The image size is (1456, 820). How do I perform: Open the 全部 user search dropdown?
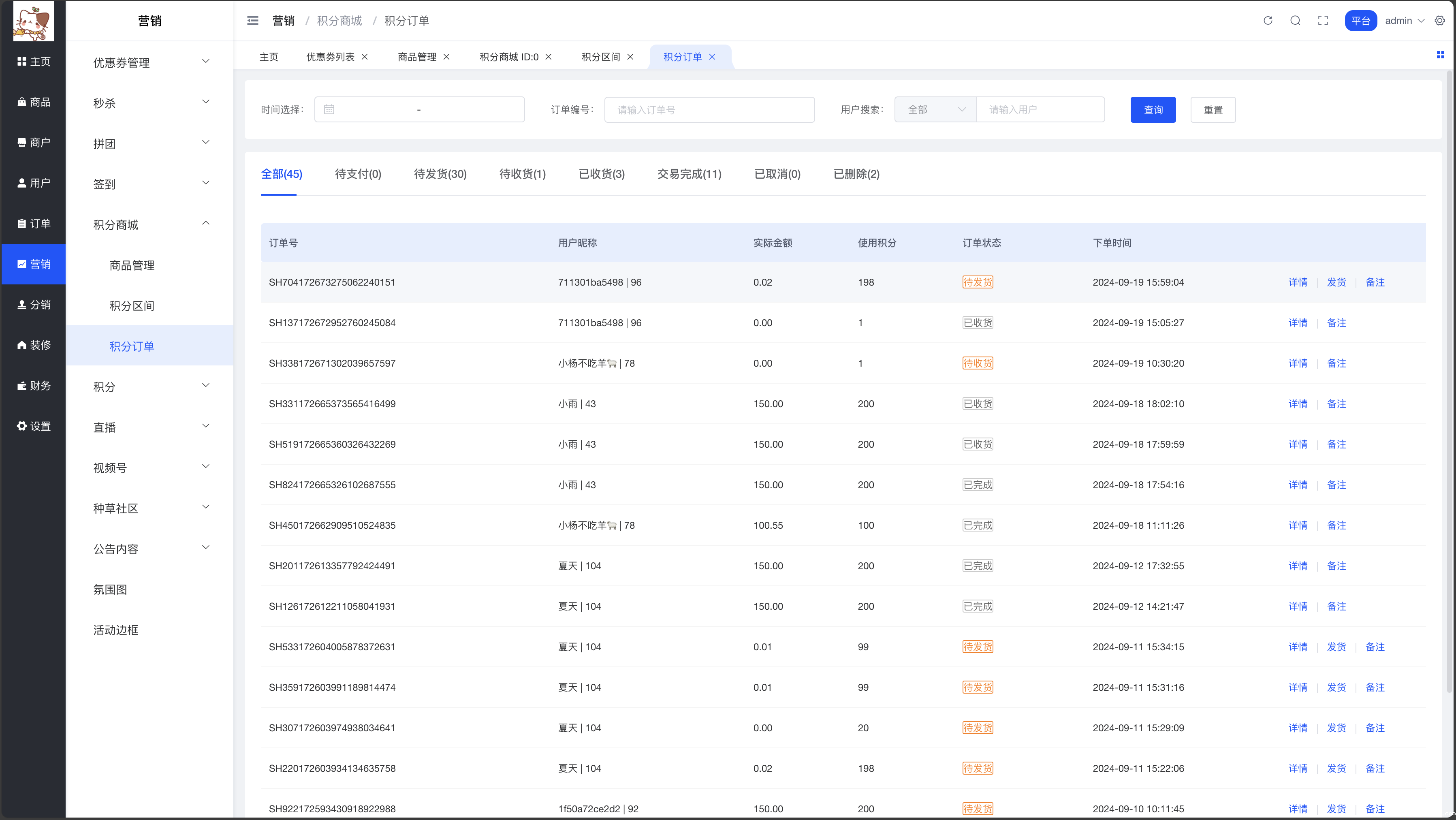935,110
